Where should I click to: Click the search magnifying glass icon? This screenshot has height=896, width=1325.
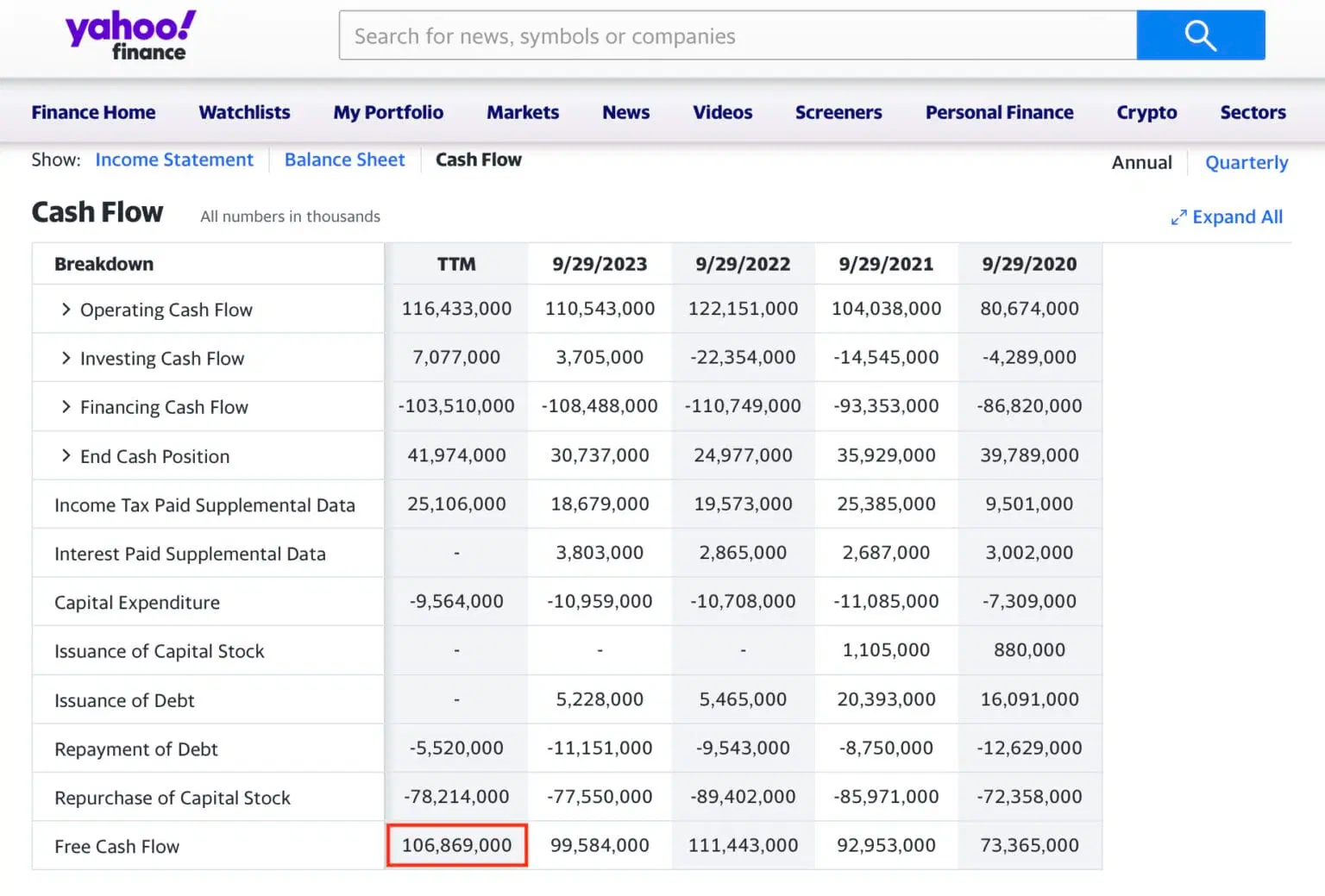coord(1201,35)
